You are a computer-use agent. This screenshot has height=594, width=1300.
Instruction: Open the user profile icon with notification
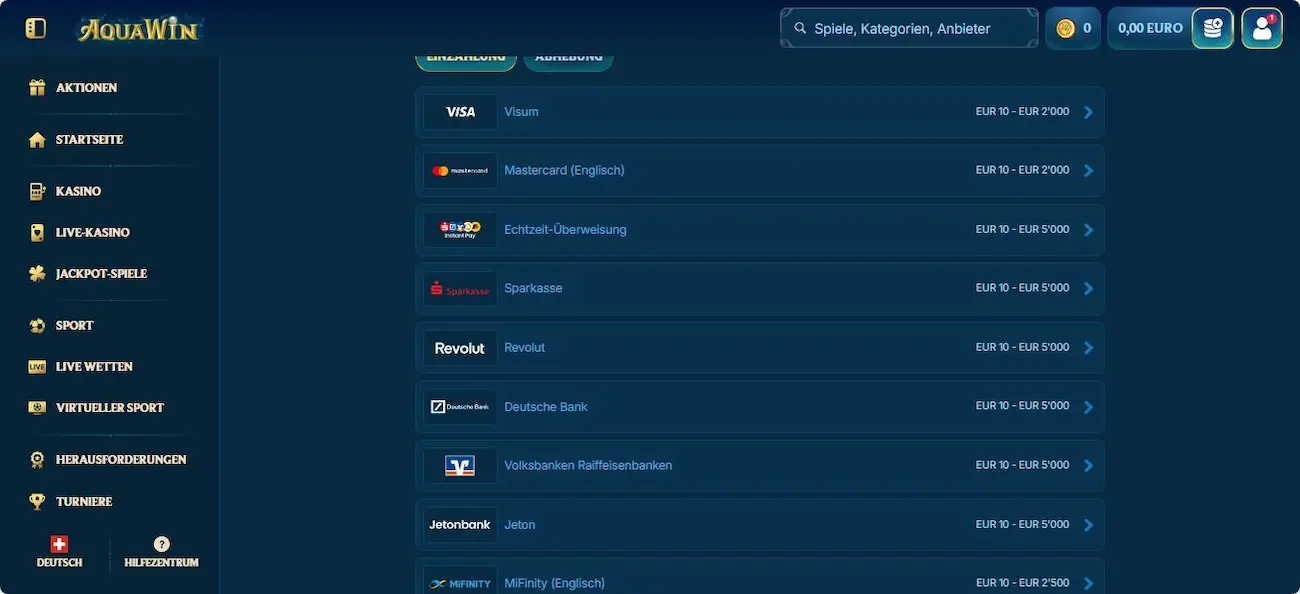click(x=1262, y=28)
